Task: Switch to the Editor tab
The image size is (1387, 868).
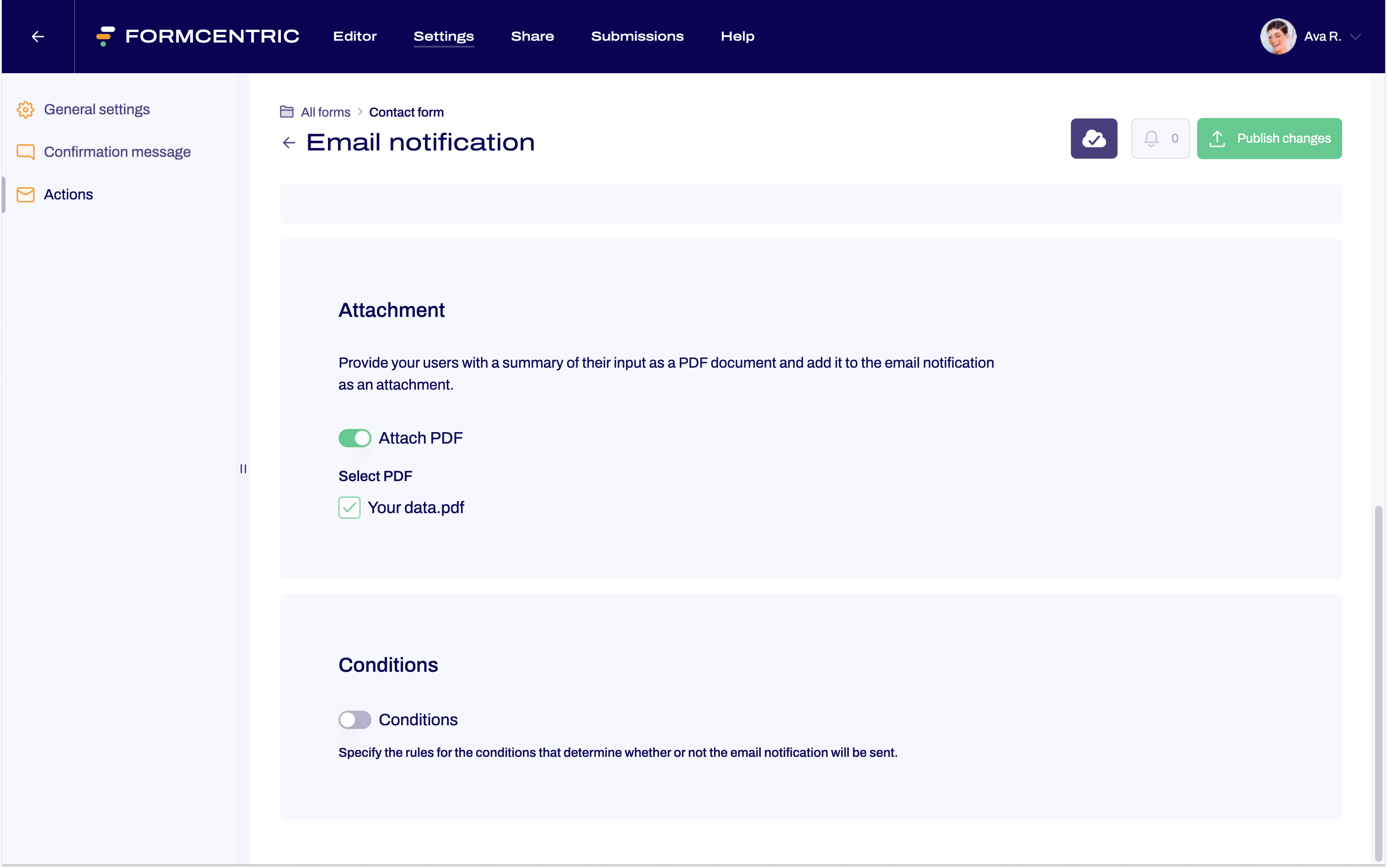Action: (x=354, y=36)
